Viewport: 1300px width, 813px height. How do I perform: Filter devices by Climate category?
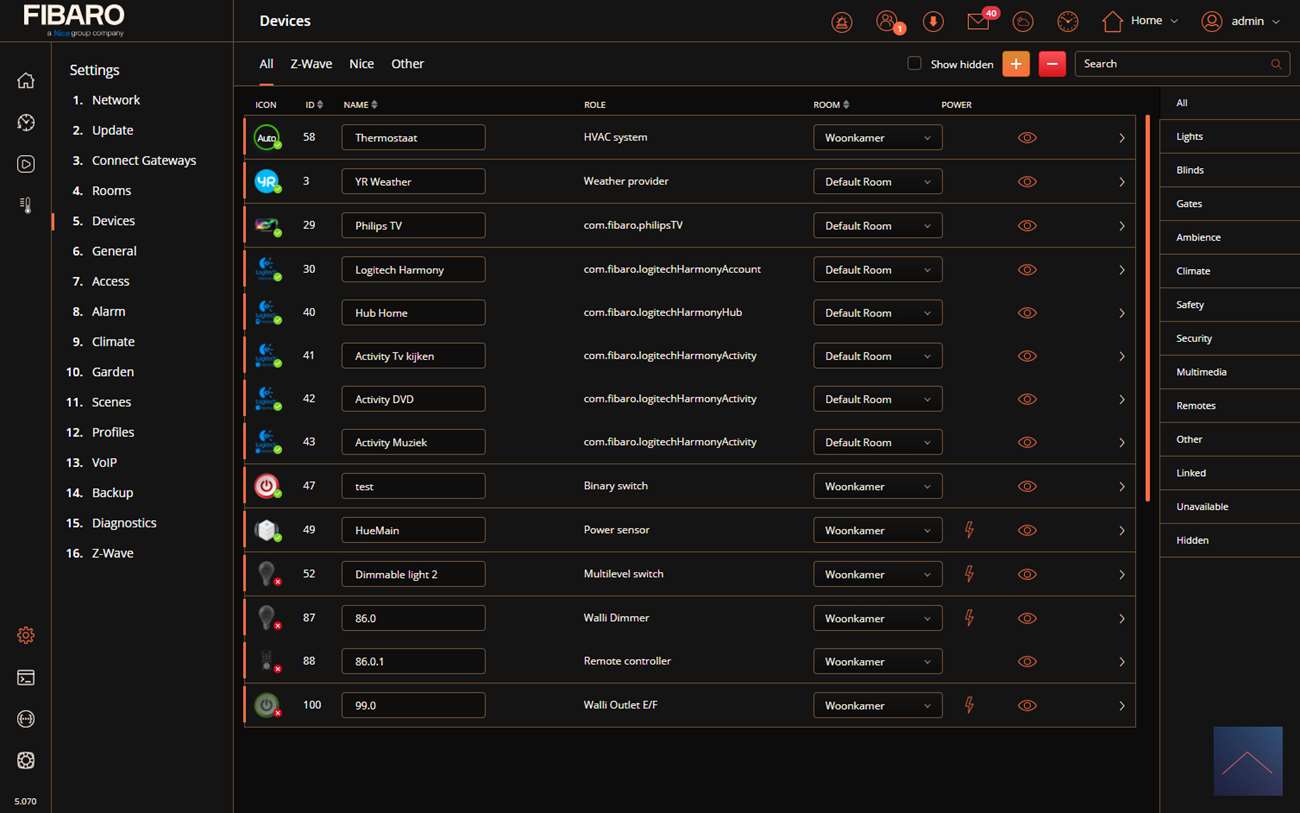click(x=1193, y=271)
